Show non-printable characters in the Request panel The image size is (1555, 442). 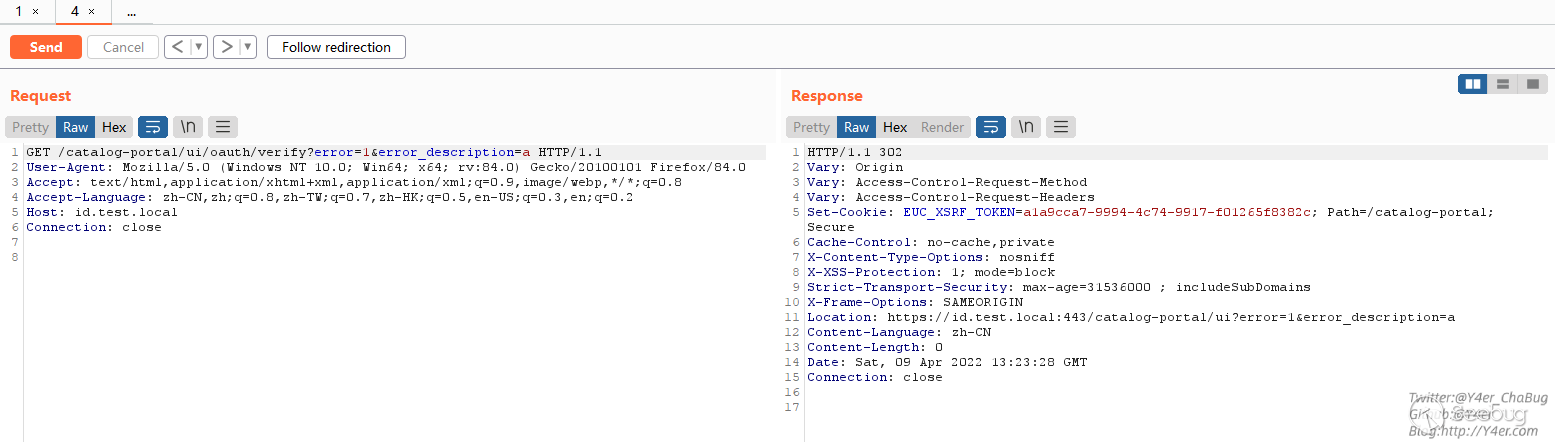click(188, 127)
